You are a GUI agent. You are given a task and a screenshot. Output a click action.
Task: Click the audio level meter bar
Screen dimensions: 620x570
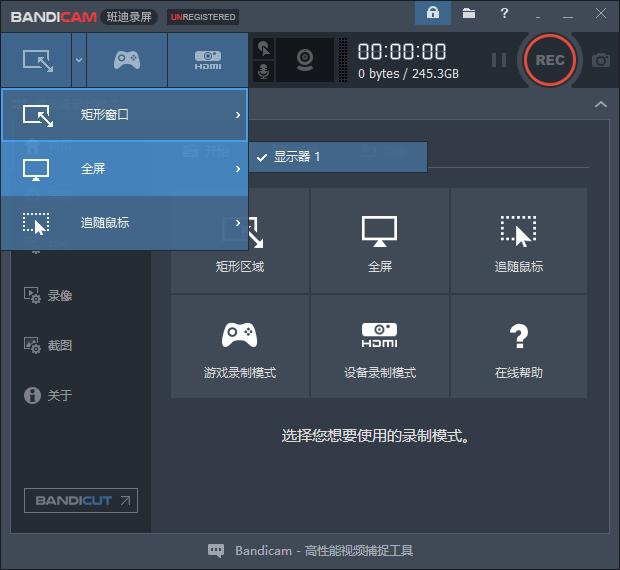pos(343,60)
